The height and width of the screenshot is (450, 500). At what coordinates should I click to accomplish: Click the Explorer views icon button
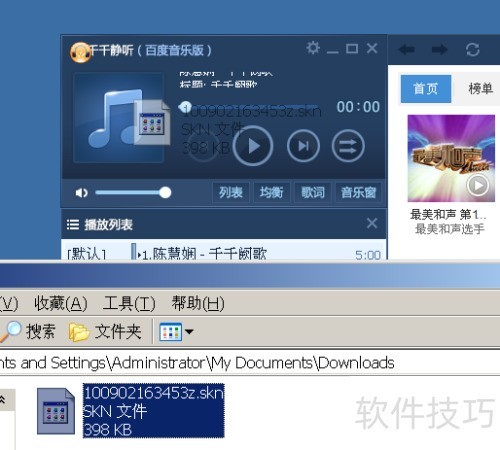(171, 332)
